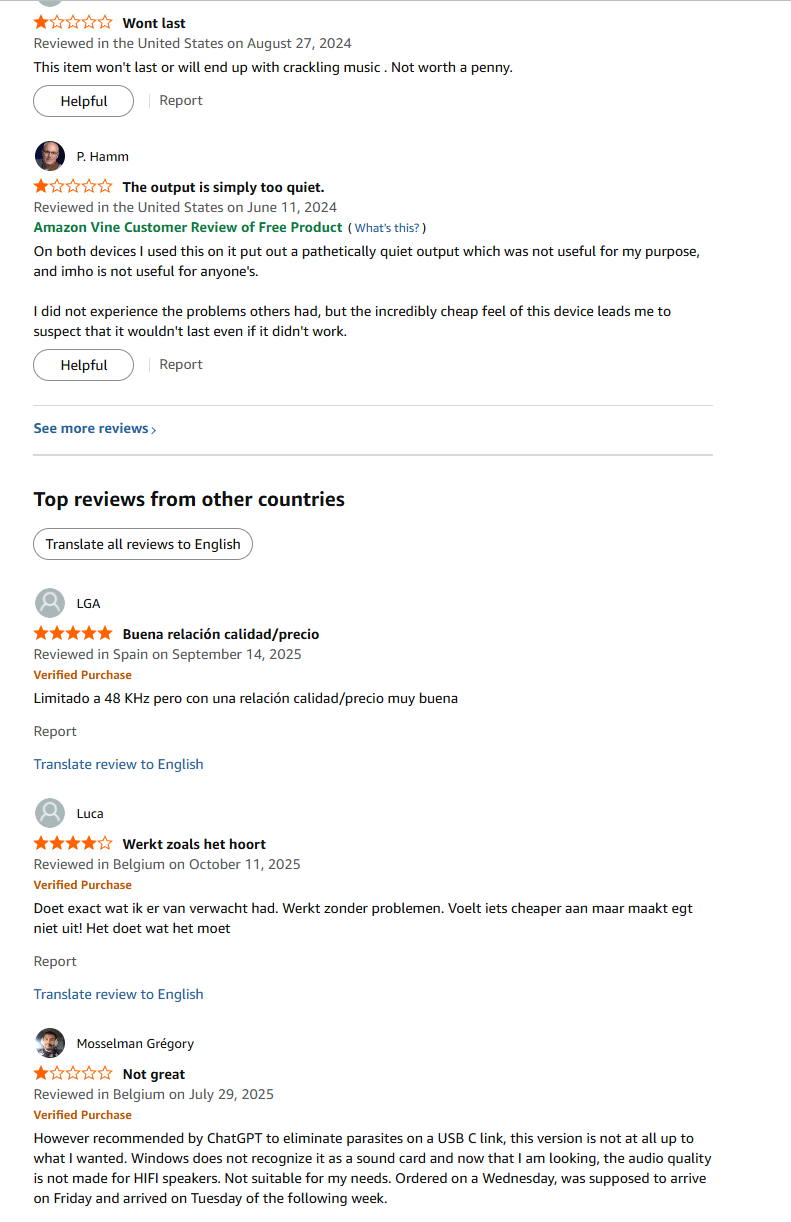Image resolution: width=791 pixels, height=1222 pixels.
Task: Open 'Buena relación calidad/precio' review title
Action: click(x=220, y=634)
